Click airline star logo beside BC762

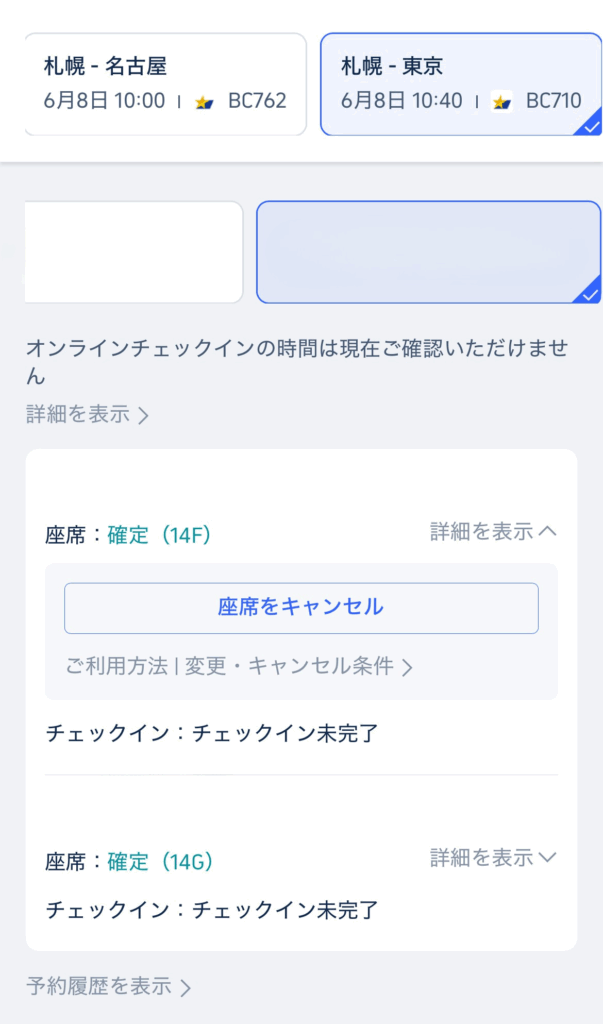[204, 103]
